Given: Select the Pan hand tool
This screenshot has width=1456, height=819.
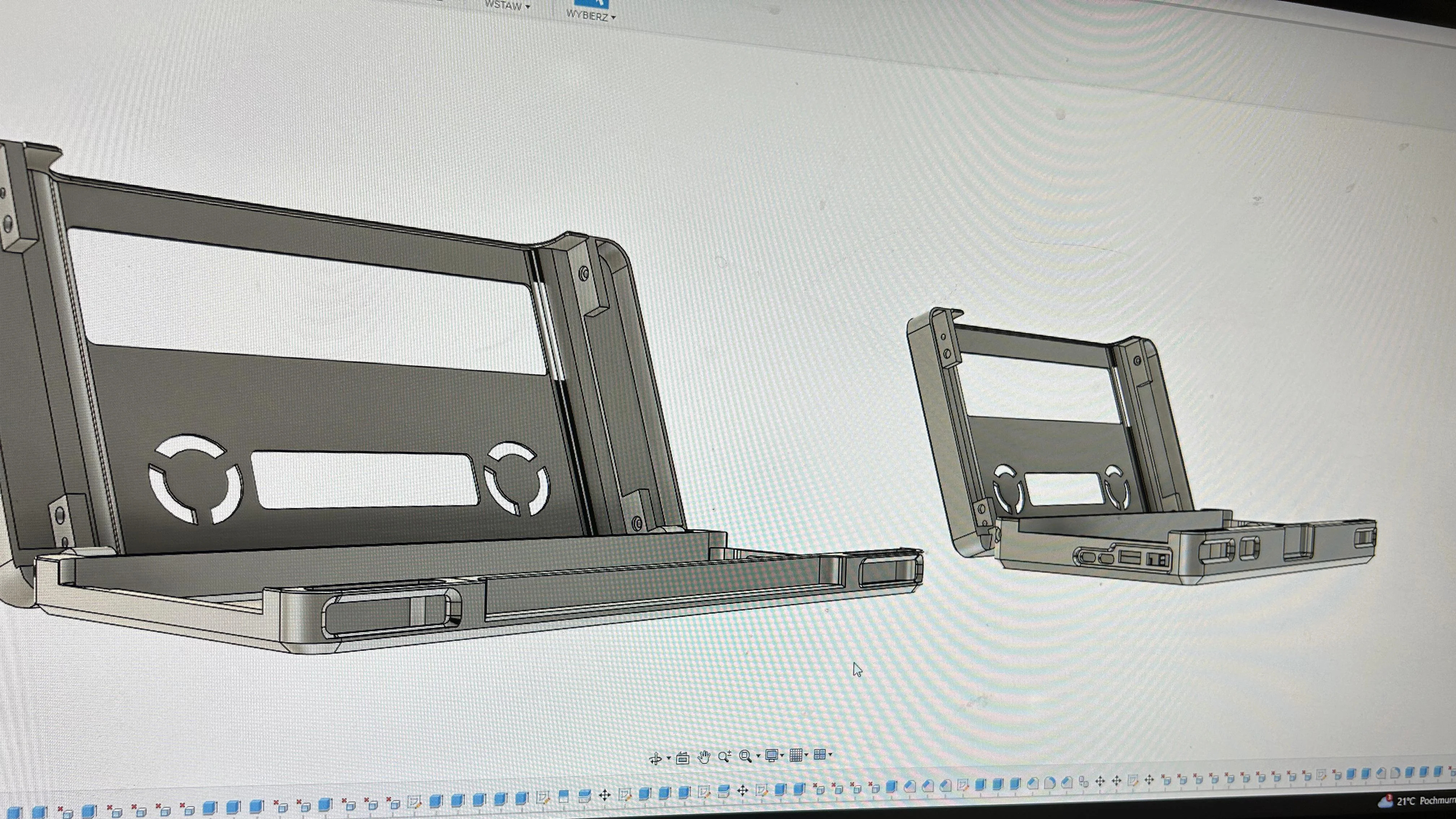Looking at the screenshot, I should (704, 757).
